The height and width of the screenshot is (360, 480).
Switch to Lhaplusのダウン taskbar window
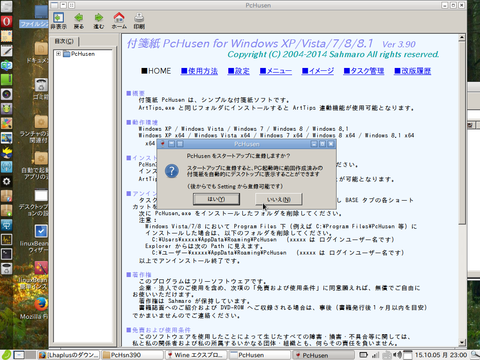point(69,355)
